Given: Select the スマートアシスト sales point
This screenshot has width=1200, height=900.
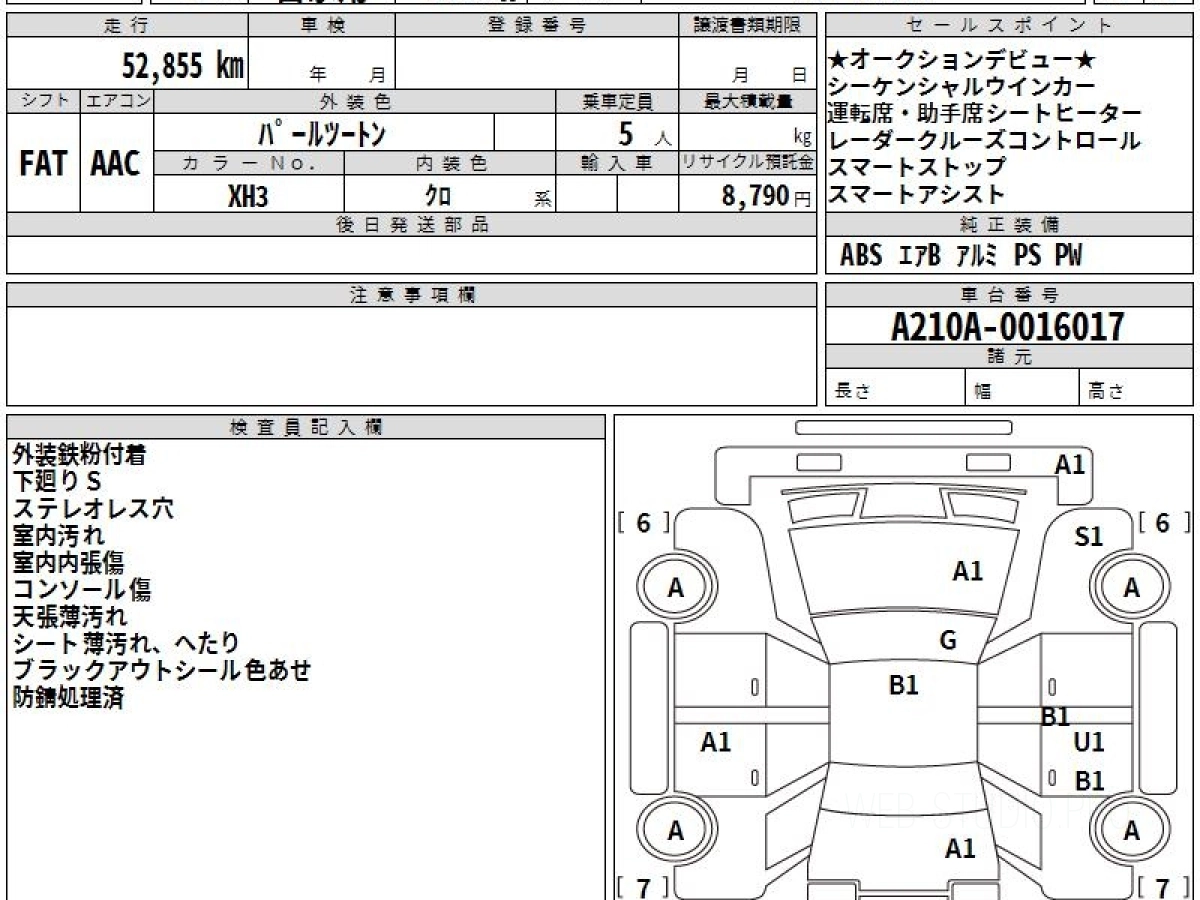Looking at the screenshot, I should click(x=916, y=194).
